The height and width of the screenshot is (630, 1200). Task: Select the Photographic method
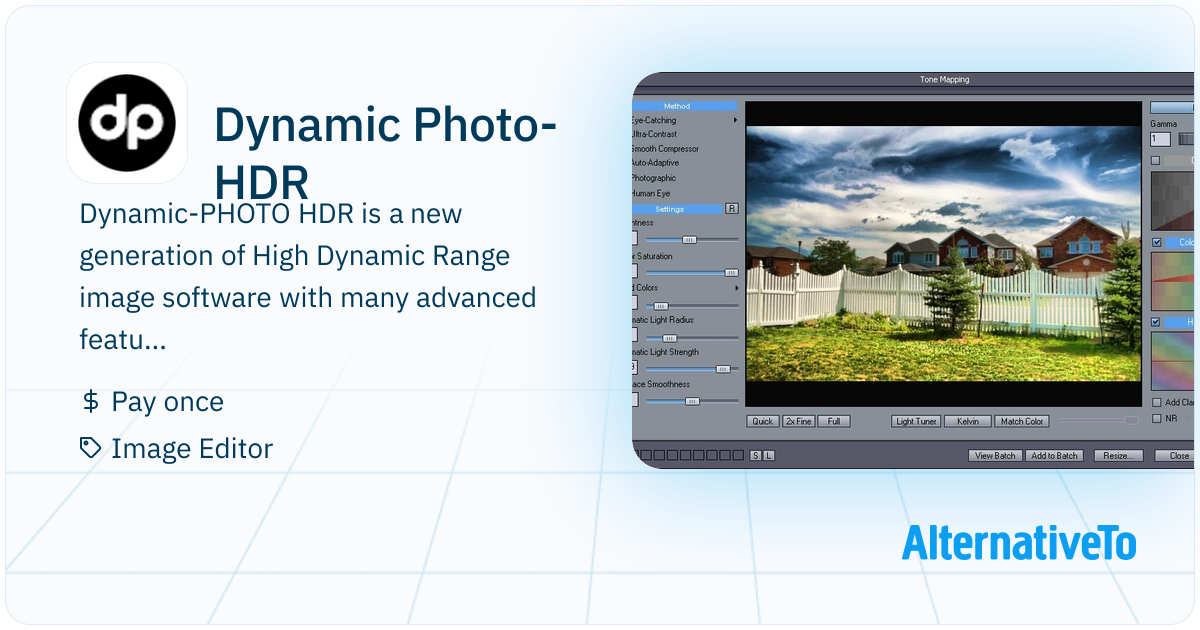654,178
